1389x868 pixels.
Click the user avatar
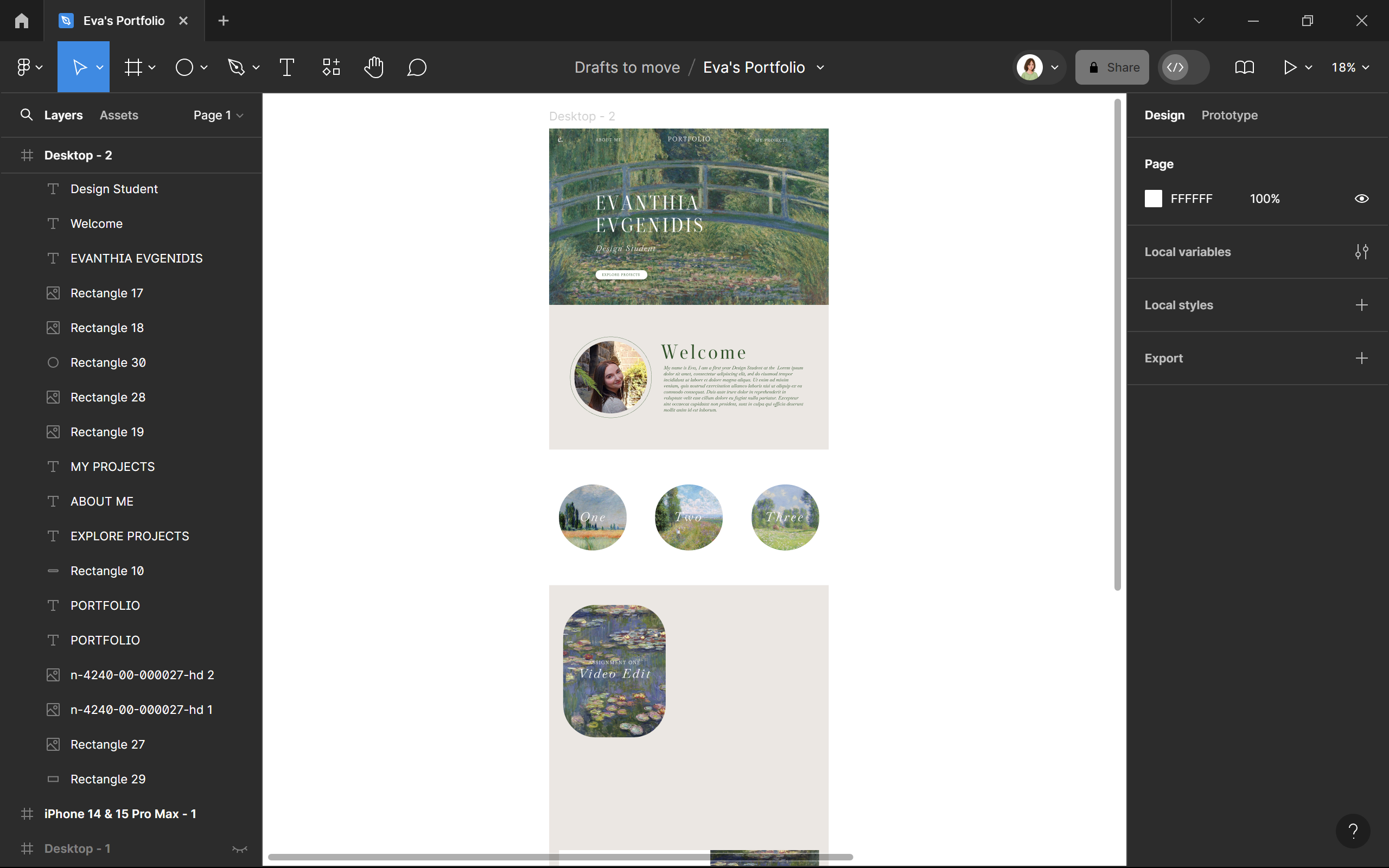tap(1030, 67)
